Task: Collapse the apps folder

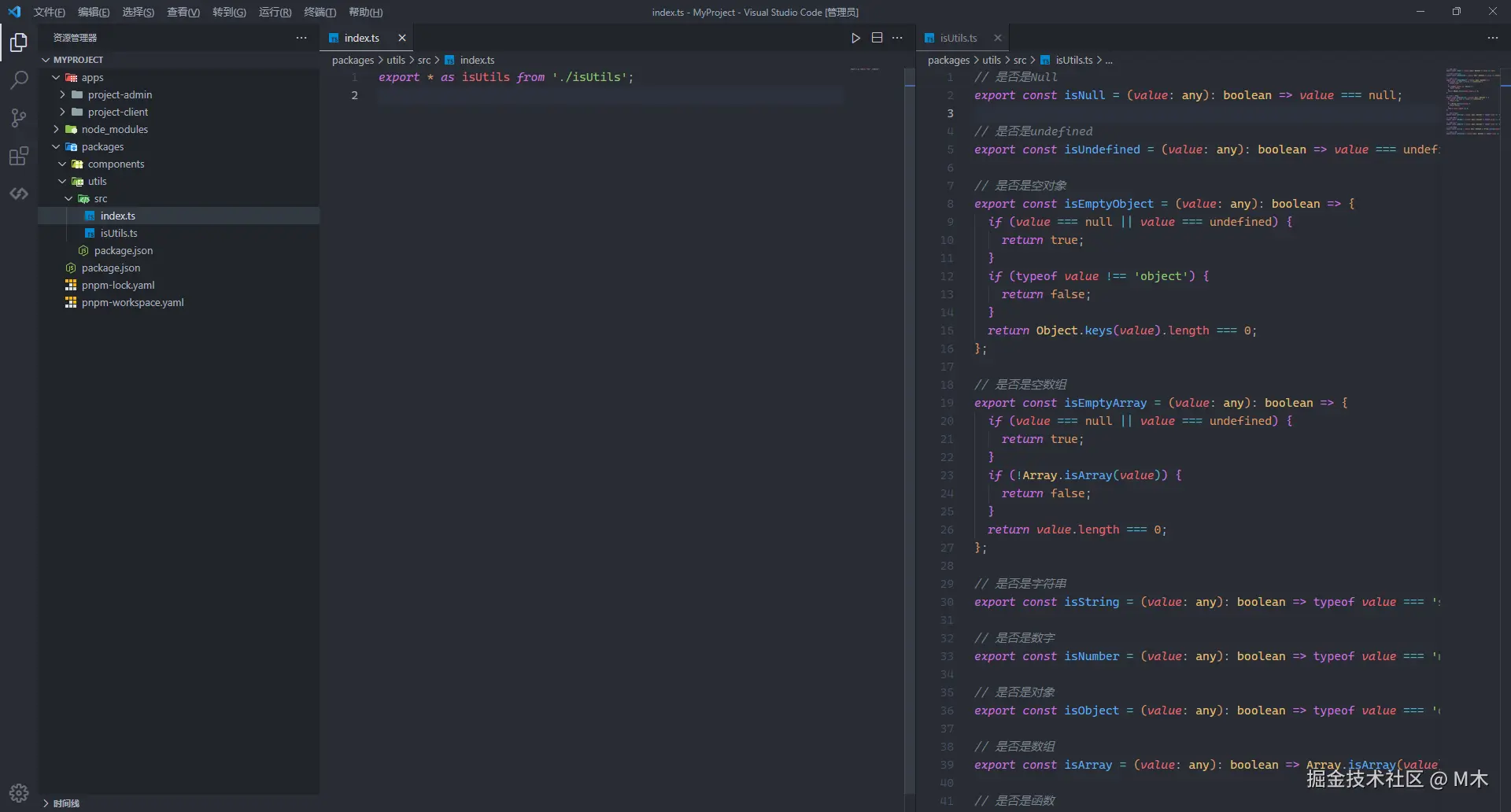Action: click(x=92, y=78)
